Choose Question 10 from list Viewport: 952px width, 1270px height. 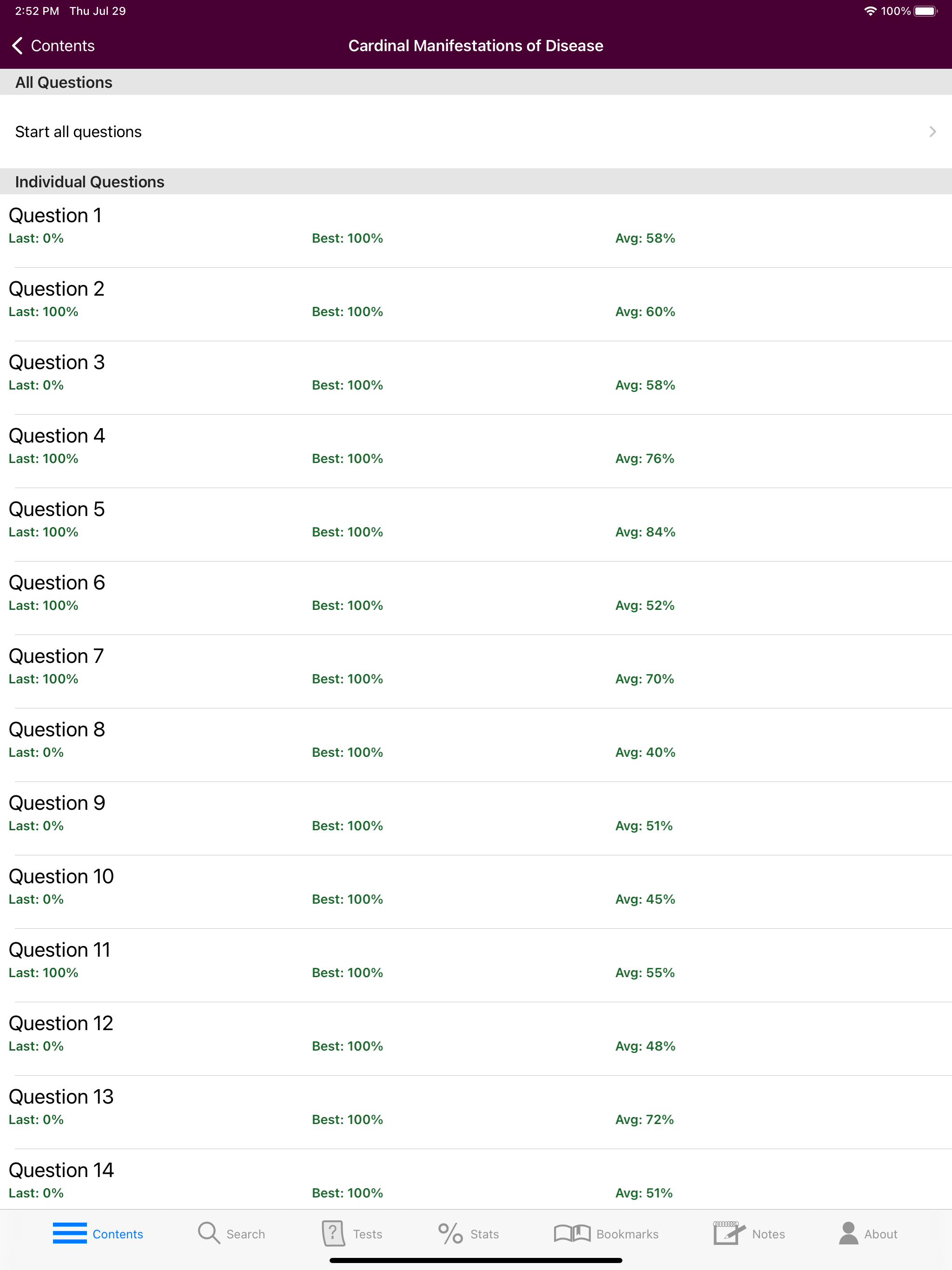pos(61,877)
